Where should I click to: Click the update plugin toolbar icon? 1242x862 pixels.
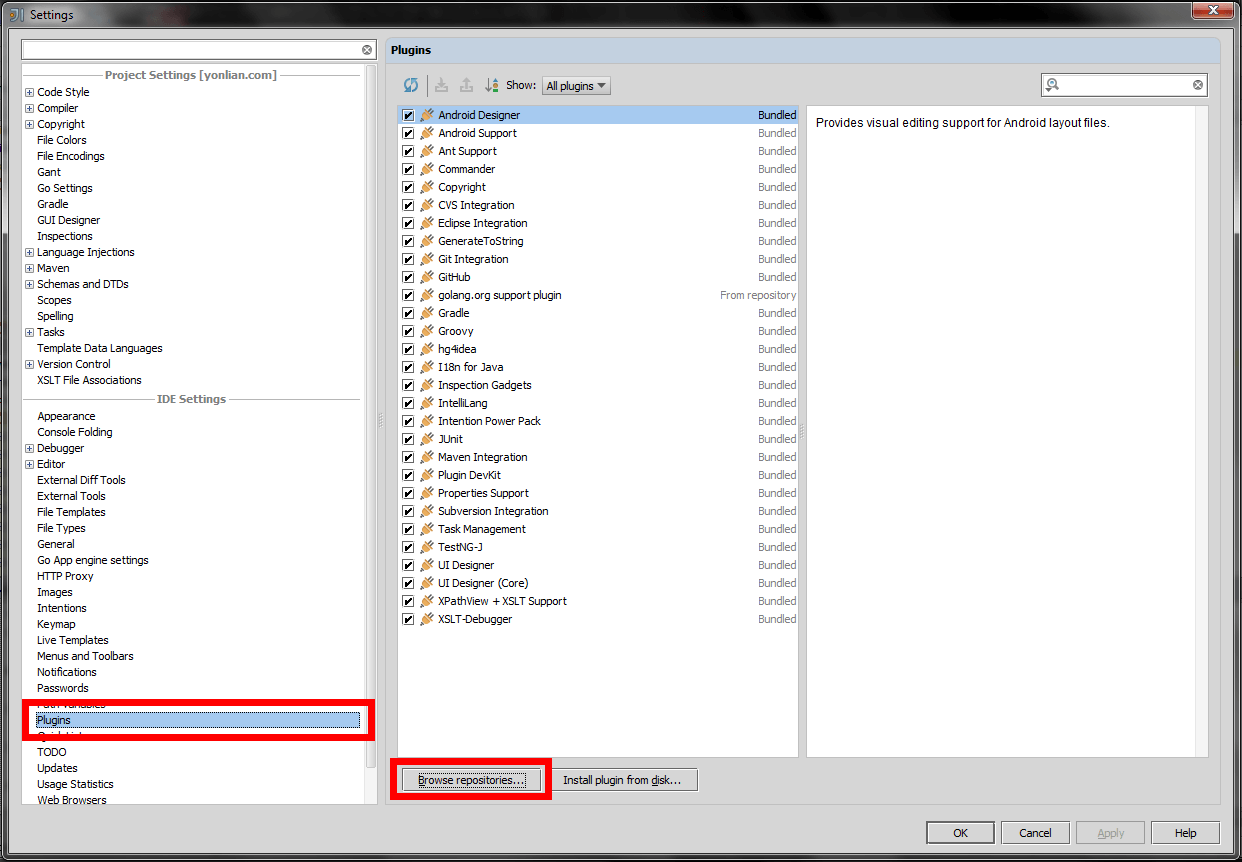466,86
